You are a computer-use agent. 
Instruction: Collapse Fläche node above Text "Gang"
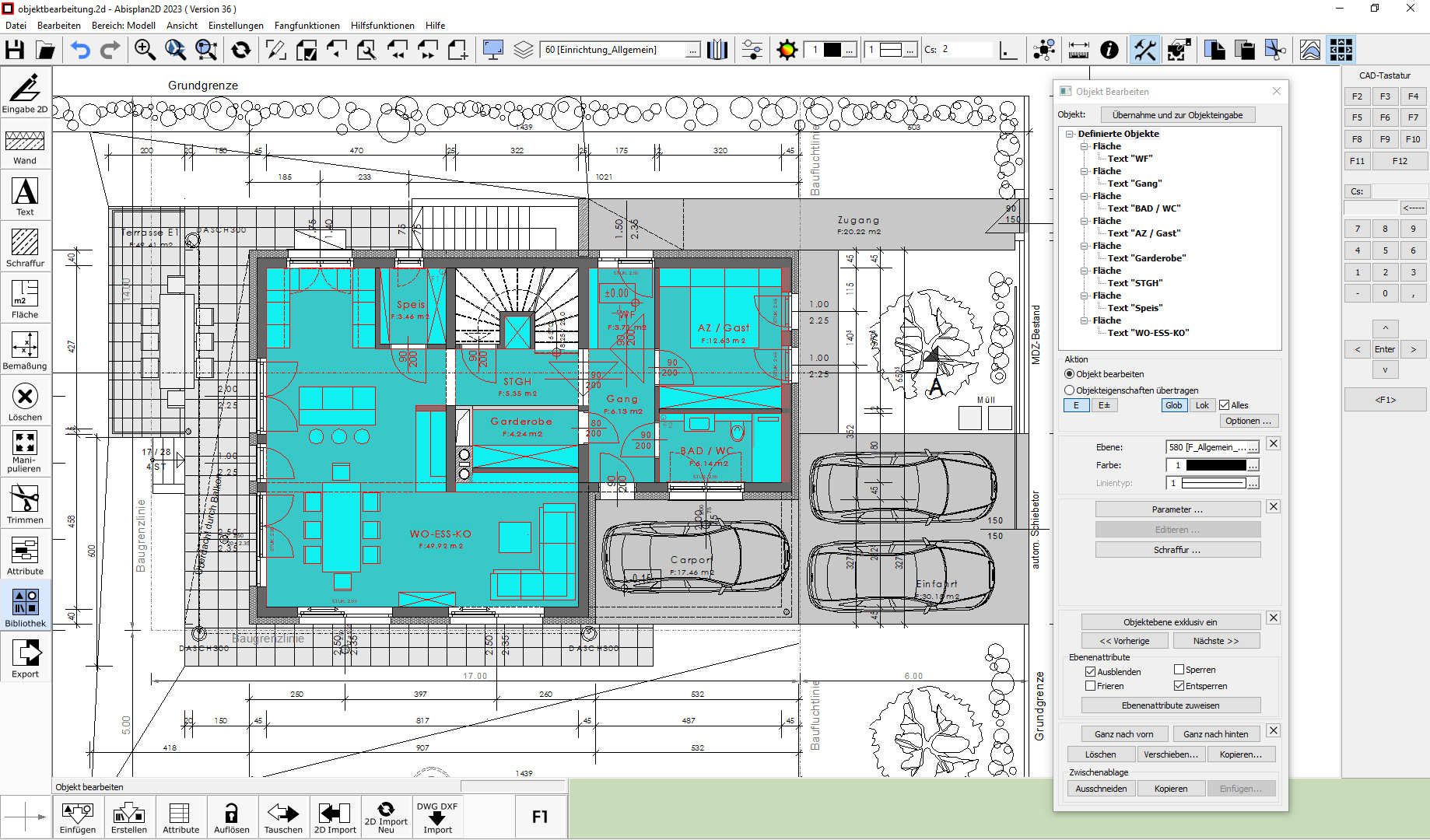[x=1085, y=171]
